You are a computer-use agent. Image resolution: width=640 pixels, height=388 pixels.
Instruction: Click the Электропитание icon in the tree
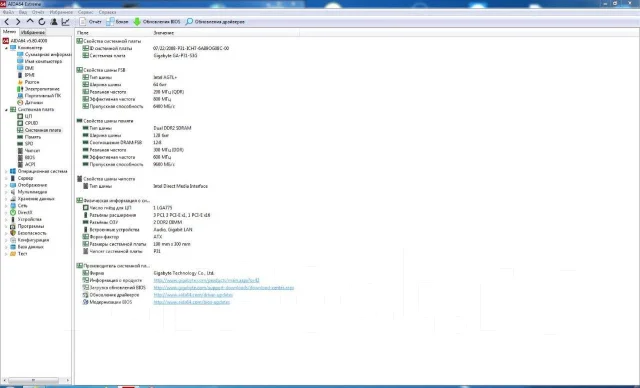[x=20, y=89]
